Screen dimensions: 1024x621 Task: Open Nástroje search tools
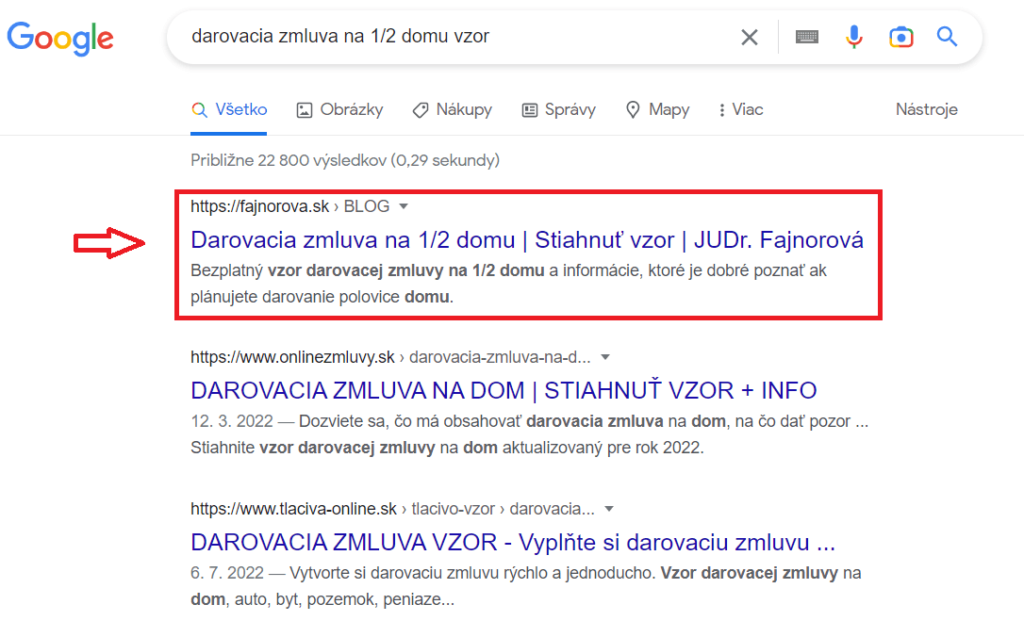pos(927,110)
